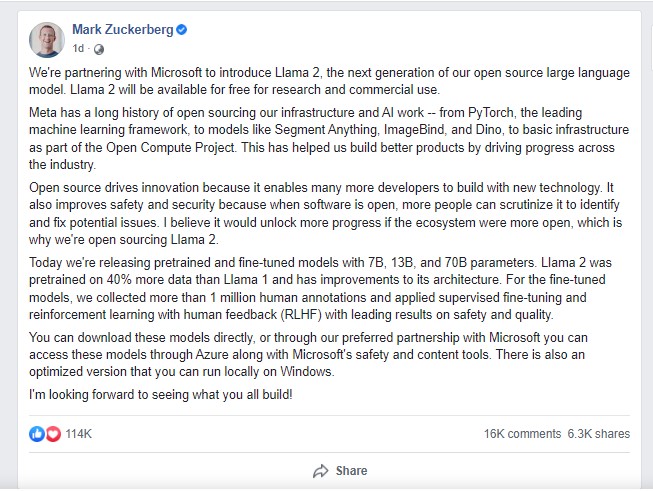Open Mark Zuckerberg's profile picture
The height and width of the screenshot is (491, 653).
[47, 40]
